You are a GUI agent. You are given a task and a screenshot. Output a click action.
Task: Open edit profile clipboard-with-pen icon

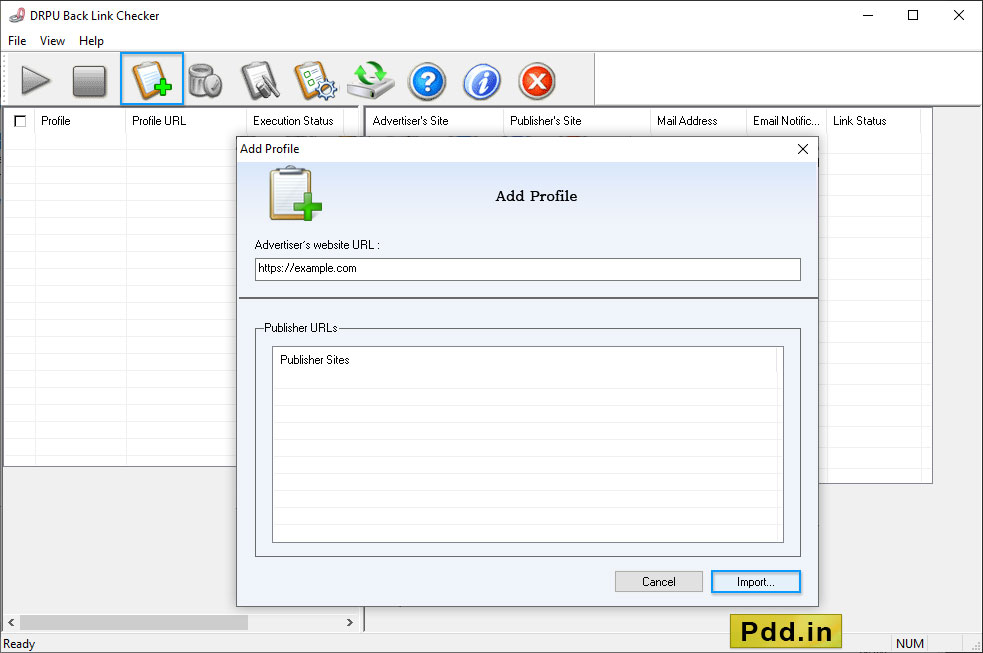tap(260, 80)
